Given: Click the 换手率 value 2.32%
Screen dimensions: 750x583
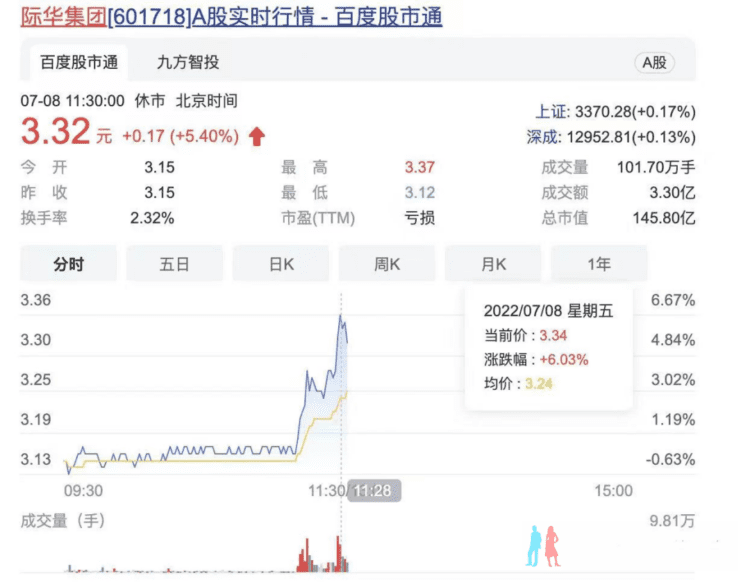Looking at the screenshot, I should point(152,218).
